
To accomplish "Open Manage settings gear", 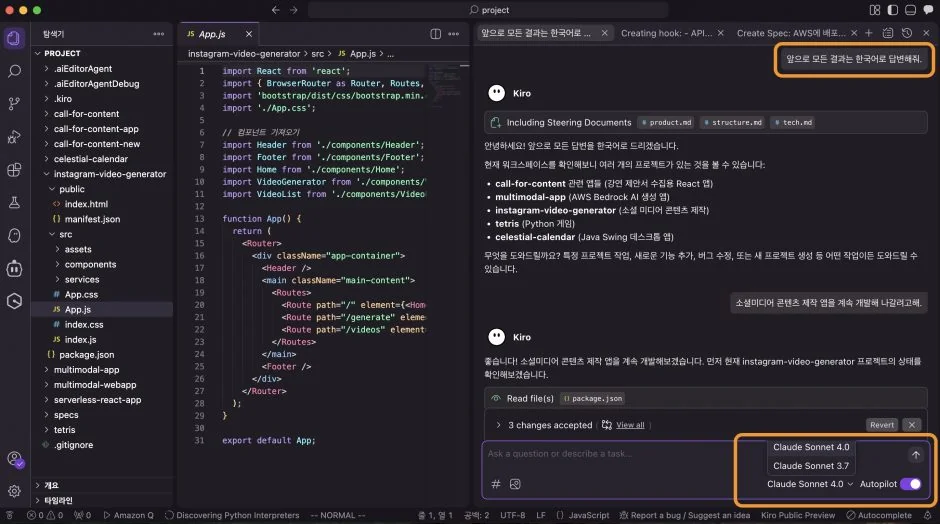I will point(14,491).
